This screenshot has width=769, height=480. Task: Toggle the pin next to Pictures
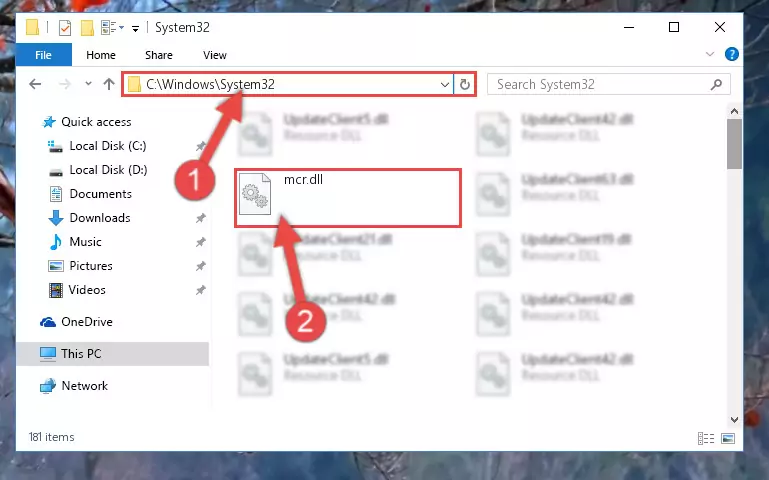pos(201,266)
